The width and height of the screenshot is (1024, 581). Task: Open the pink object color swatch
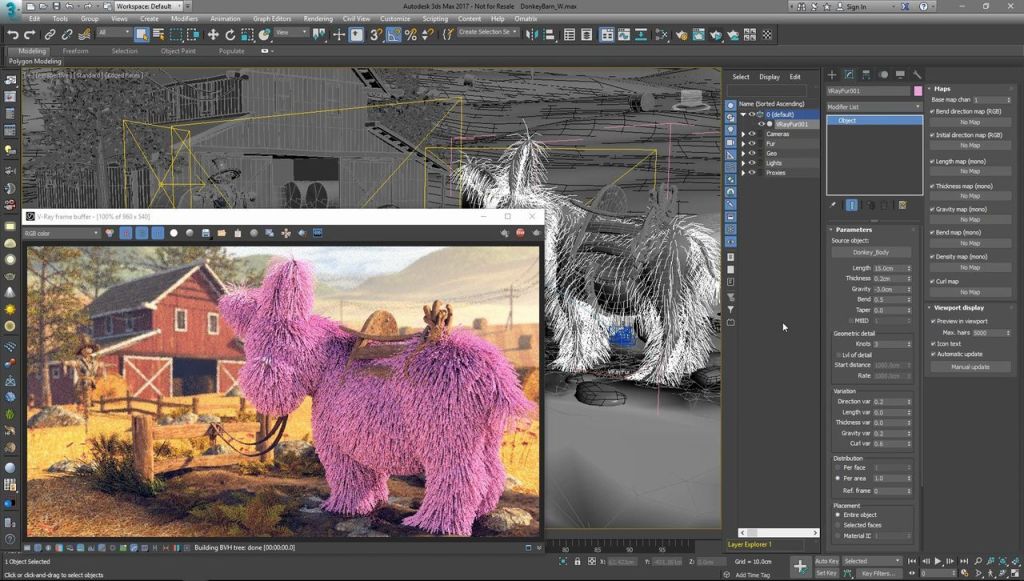pyautogui.click(x=918, y=91)
